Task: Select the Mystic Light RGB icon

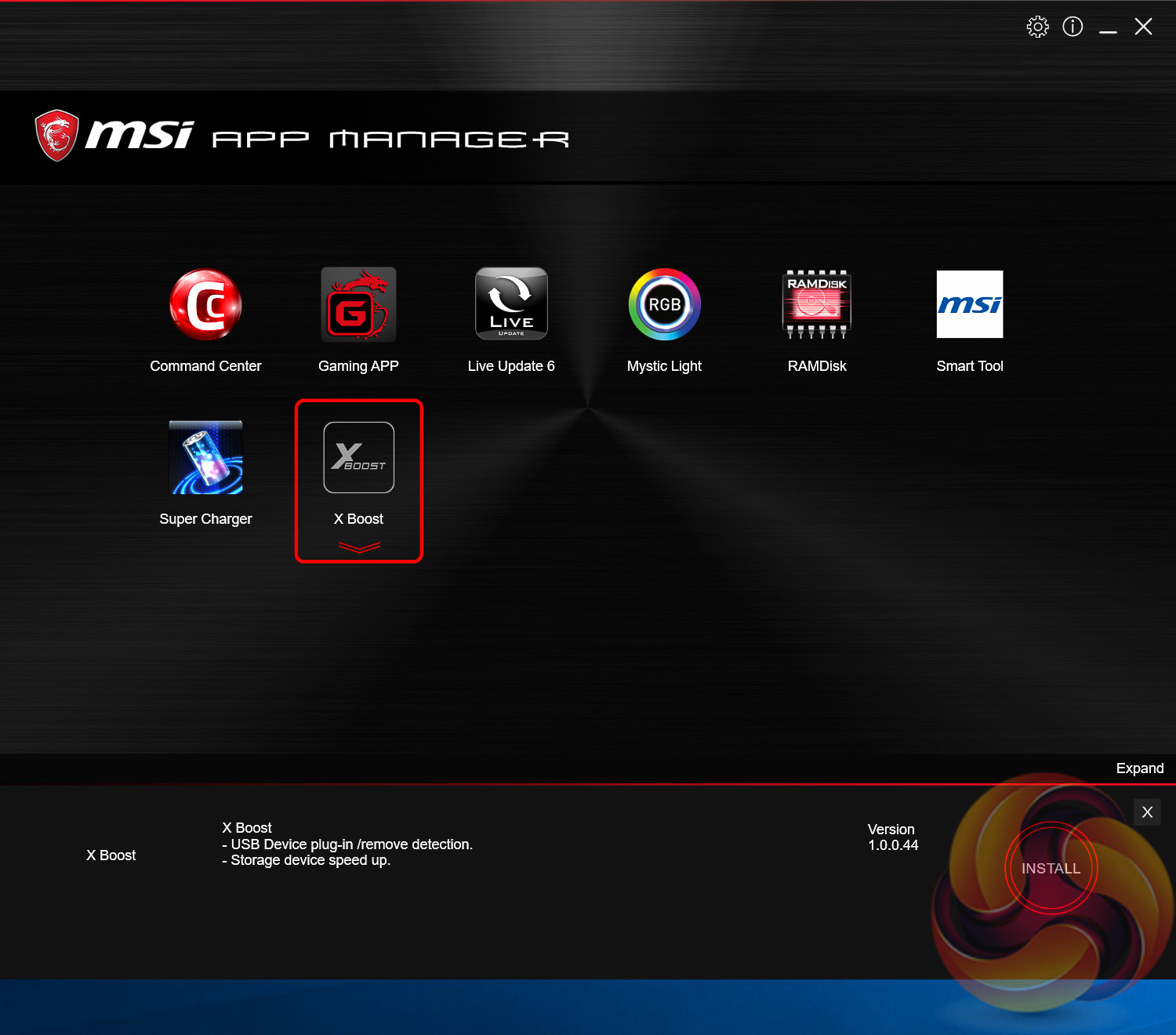Action: pos(664,304)
